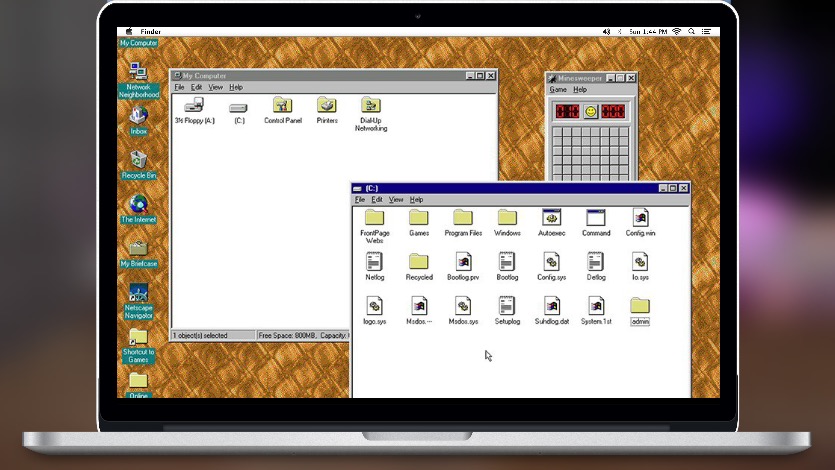Select the Detlog file
The width and height of the screenshot is (835, 470).
pyautogui.click(x=596, y=267)
